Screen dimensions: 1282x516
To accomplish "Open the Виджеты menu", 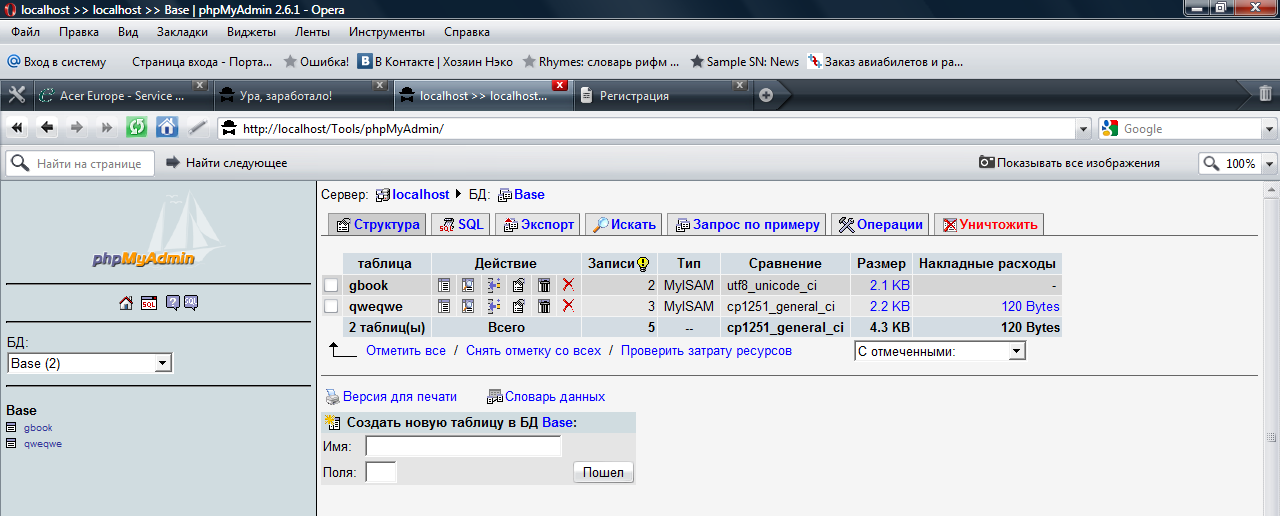I will pyautogui.click(x=251, y=32).
